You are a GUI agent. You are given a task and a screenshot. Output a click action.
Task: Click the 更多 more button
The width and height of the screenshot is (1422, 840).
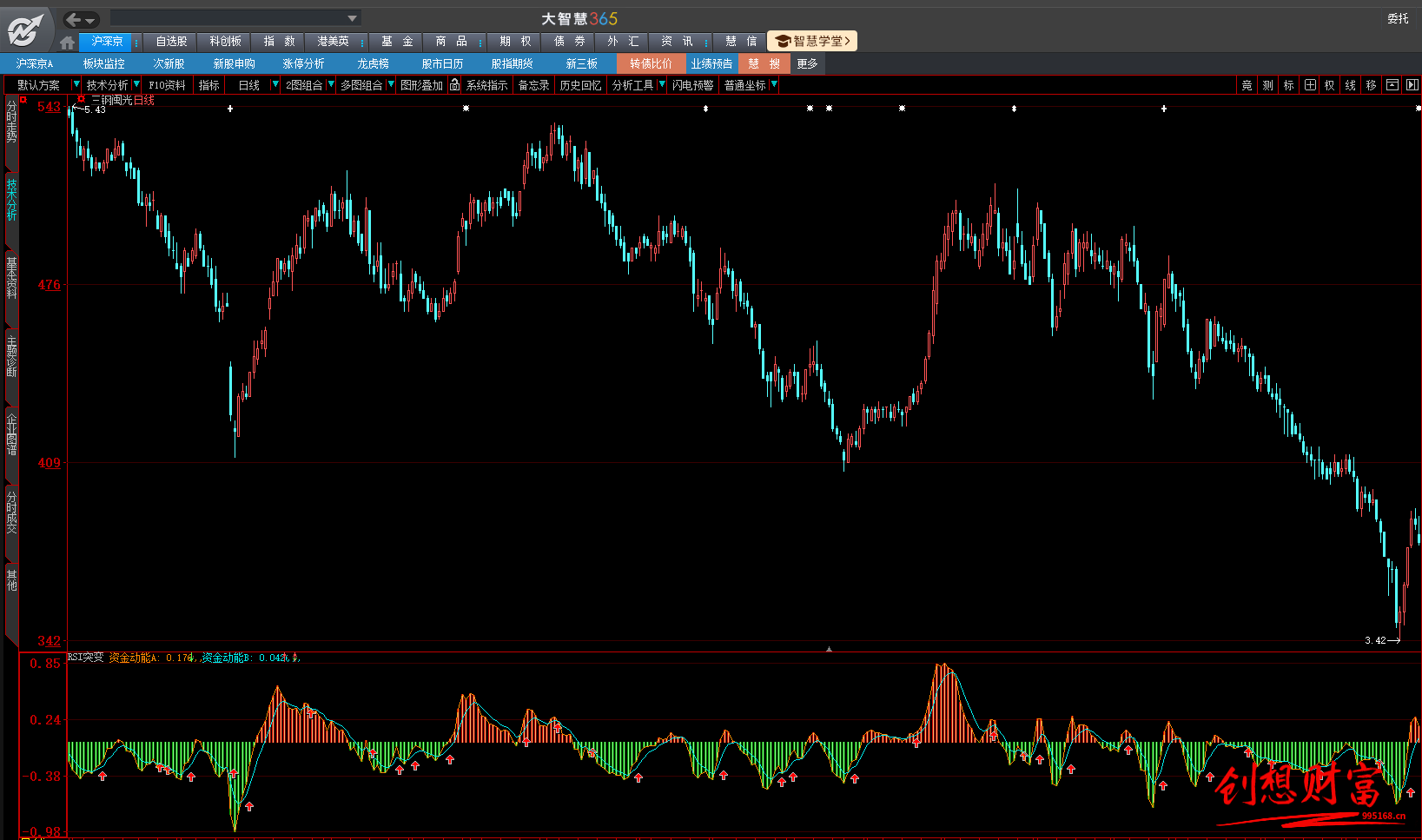pos(808,63)
